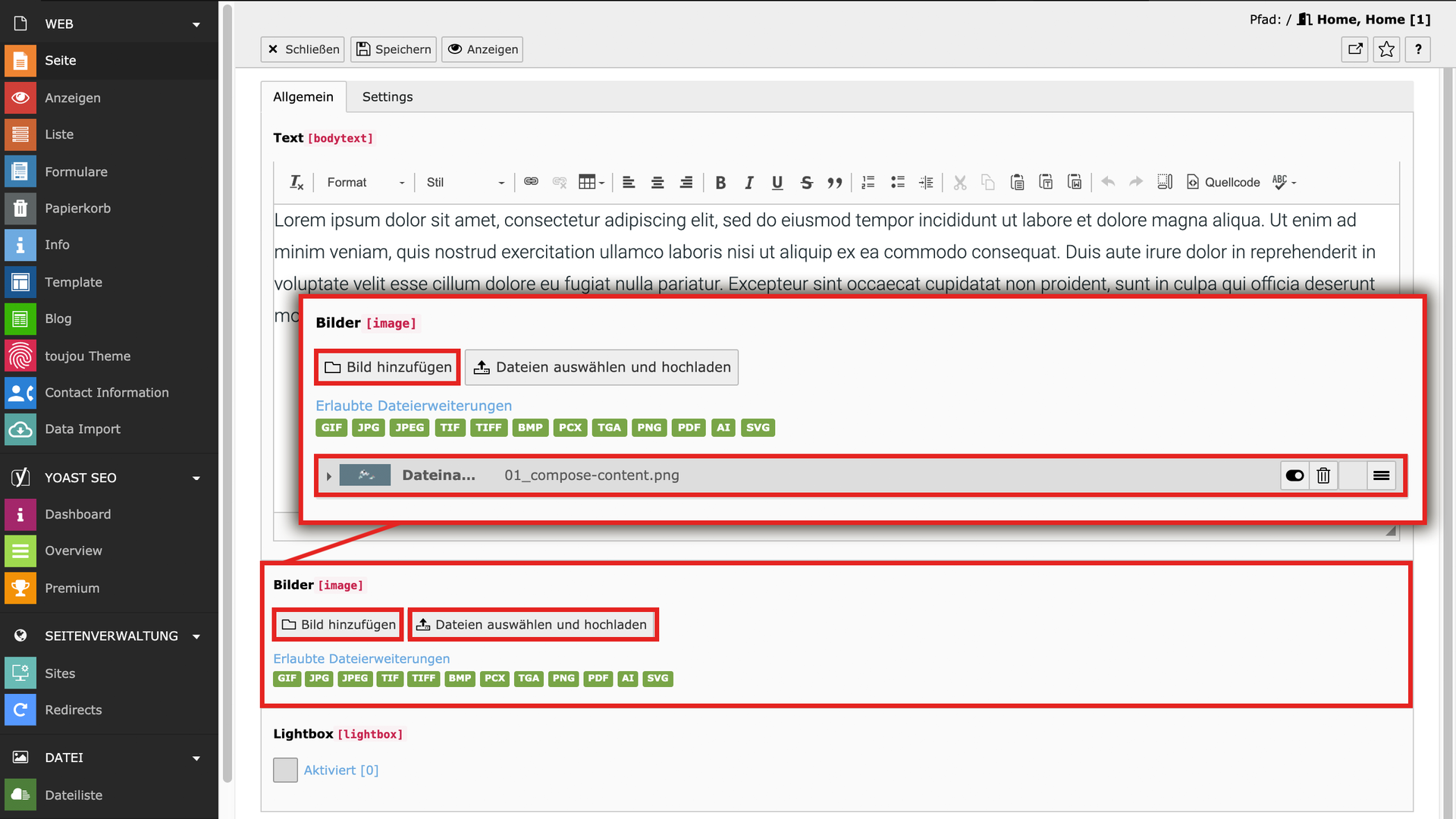Image resolution: width=1456 pixels, height=819 pixels.
Task: Open the Papierkorb module in sidebar
Action: pos(77,208)
